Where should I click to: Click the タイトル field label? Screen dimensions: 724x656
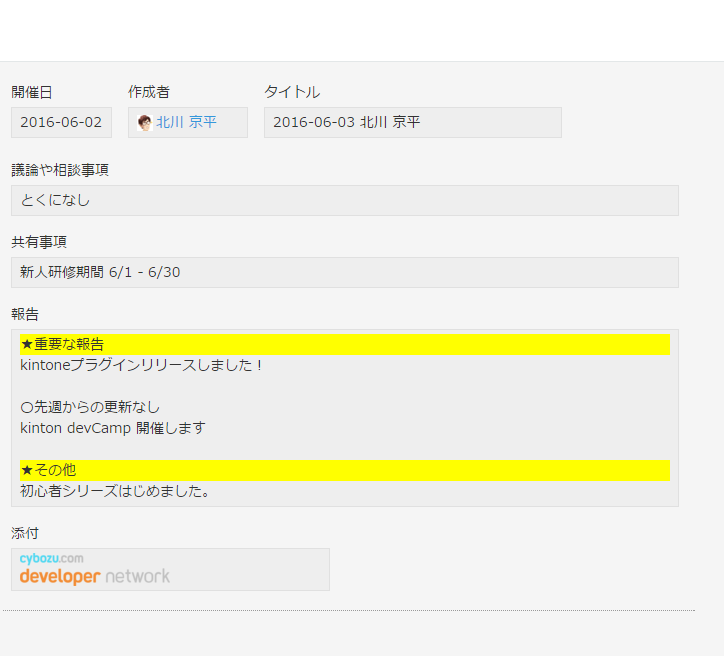(x=292, y=92)
